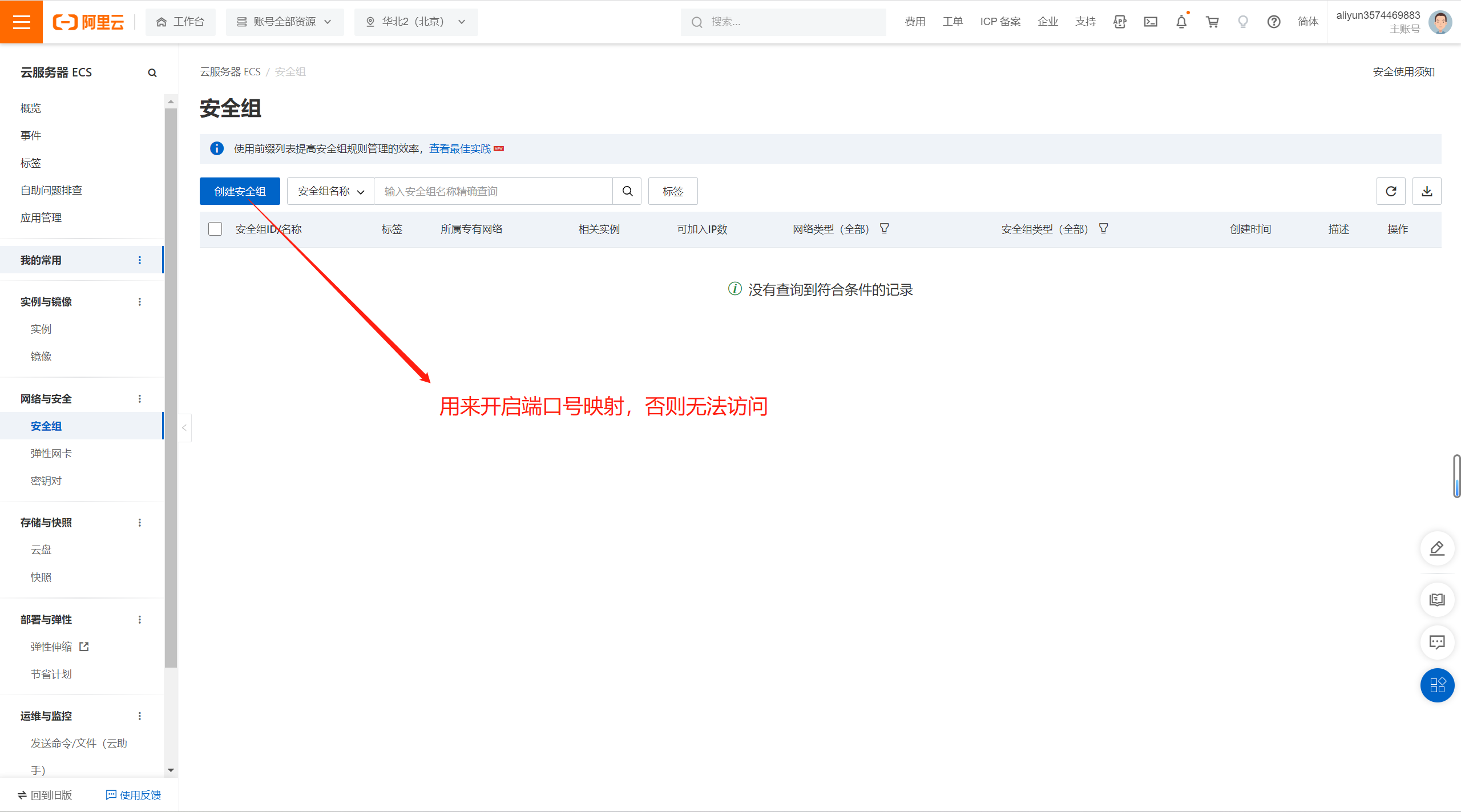Export security group list with download icon
Screen dimensions: 1461x812
[x=1427, y=191]
